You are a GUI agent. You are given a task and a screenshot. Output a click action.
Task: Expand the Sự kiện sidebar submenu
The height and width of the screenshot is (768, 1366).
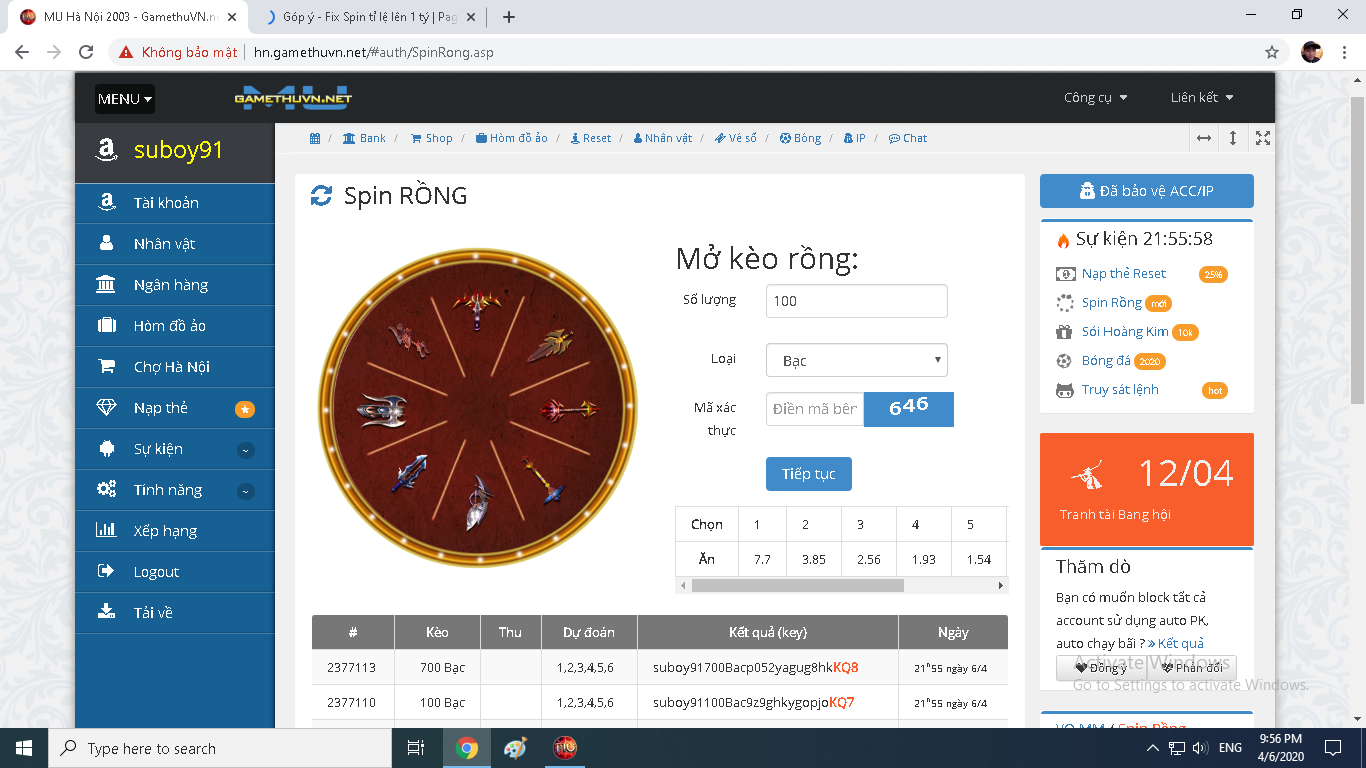(245, 450)
